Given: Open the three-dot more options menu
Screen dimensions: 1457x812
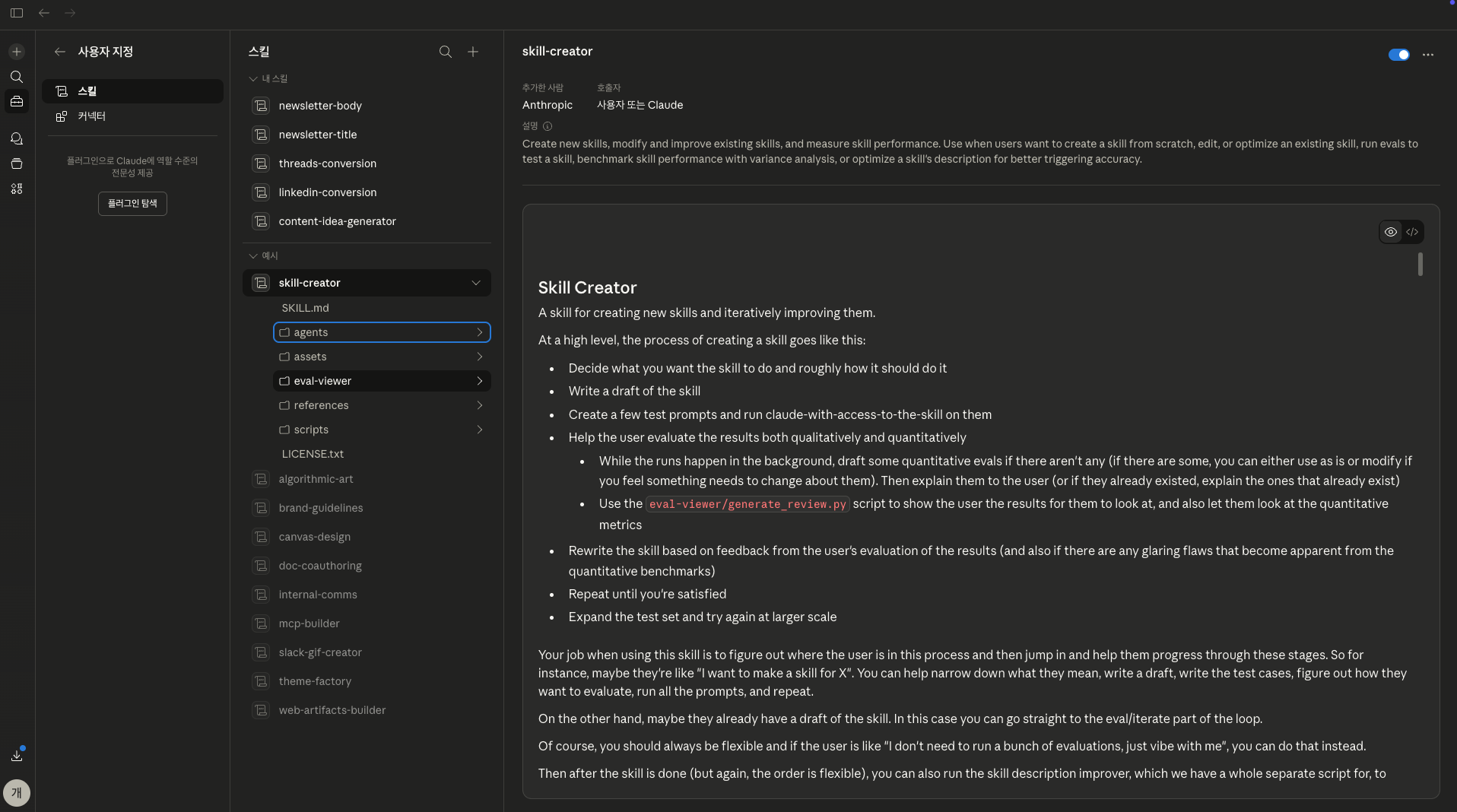Looking at the screenshot, I should 1427,55.
